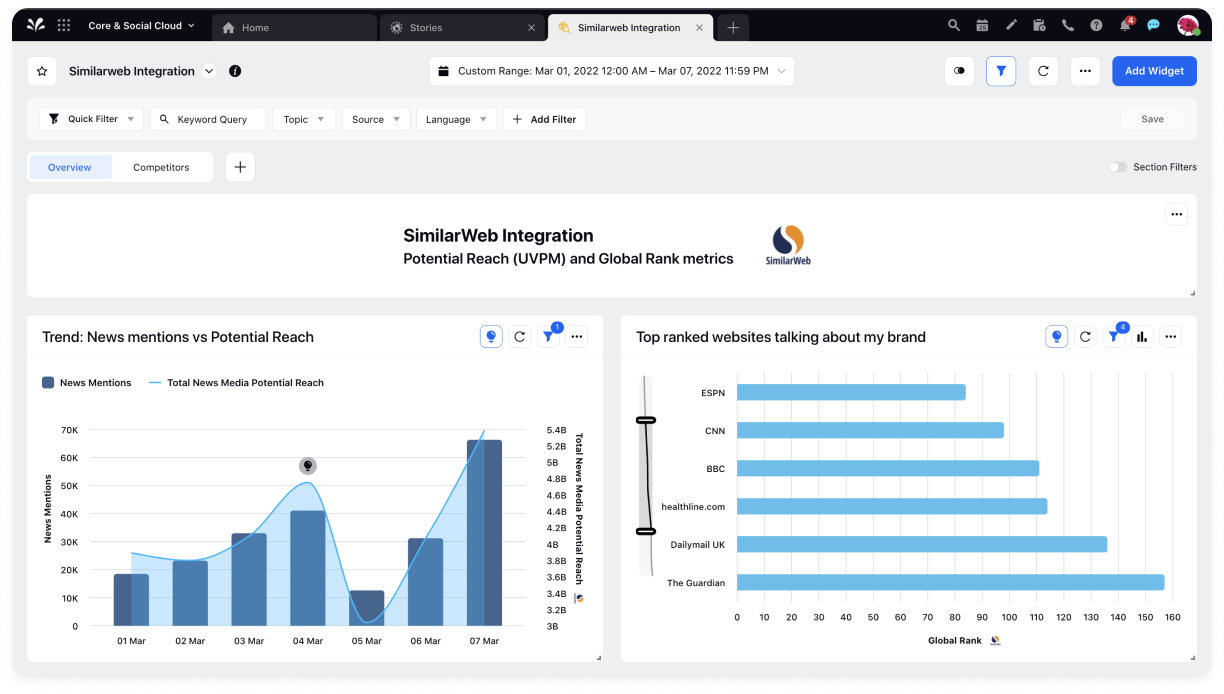This screenshot has width=1224, height=694.
Task: Click the Add Widget button
Action: 1154,71
